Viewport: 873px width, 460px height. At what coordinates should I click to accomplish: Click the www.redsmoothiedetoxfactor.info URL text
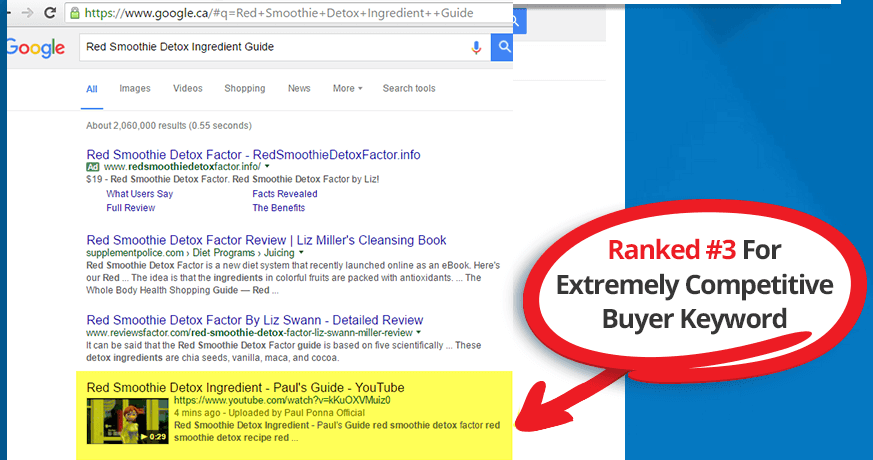click(x=182, y=167)
